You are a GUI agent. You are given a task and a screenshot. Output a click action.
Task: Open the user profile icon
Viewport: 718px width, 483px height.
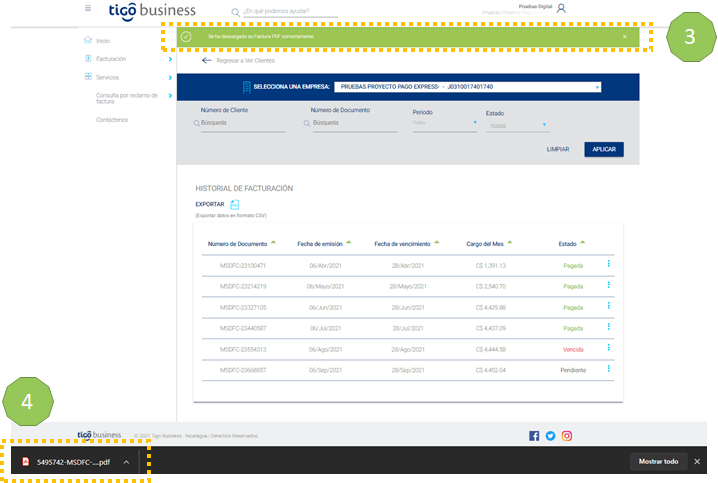coord(561,8)
